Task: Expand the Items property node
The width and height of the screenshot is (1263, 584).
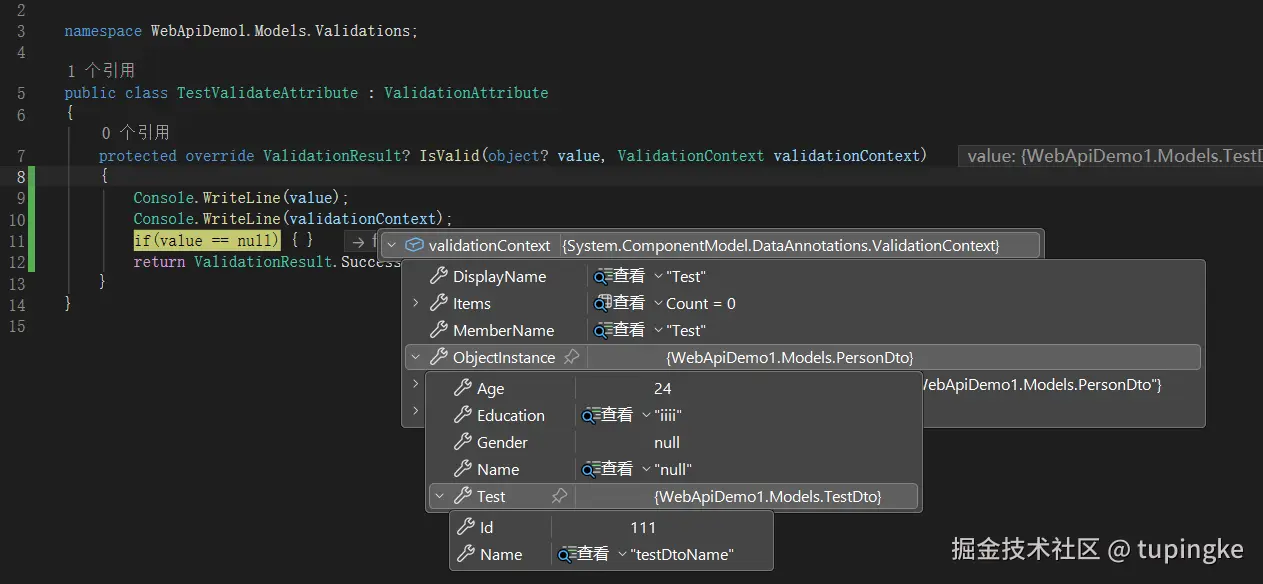Action: pyautogui.click(x=415, y=303)
